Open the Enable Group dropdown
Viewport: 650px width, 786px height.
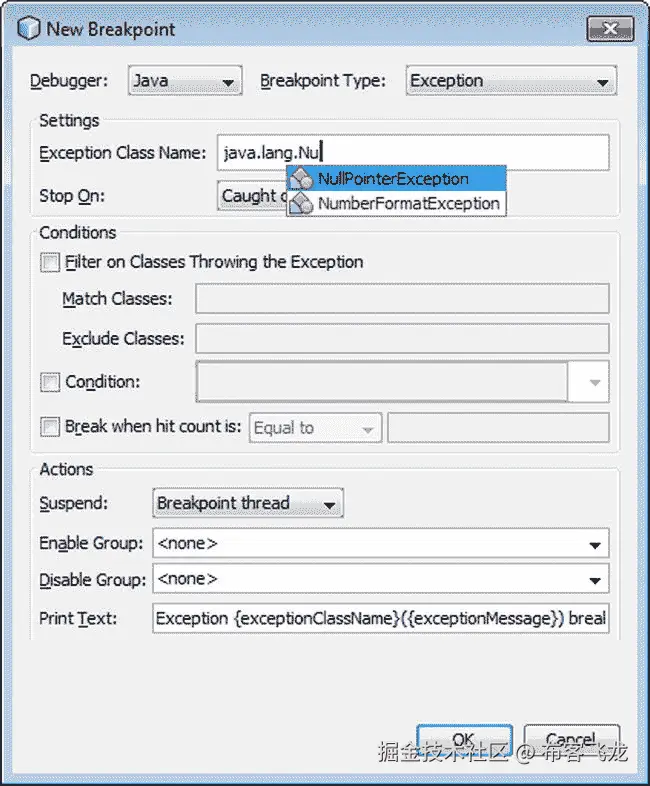(381, 543)
